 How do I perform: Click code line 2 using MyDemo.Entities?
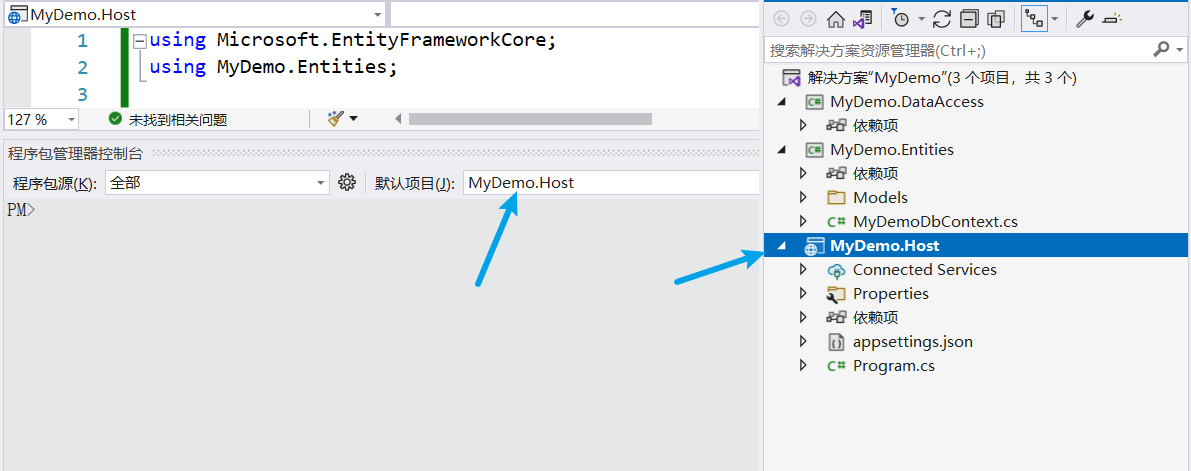273,67
